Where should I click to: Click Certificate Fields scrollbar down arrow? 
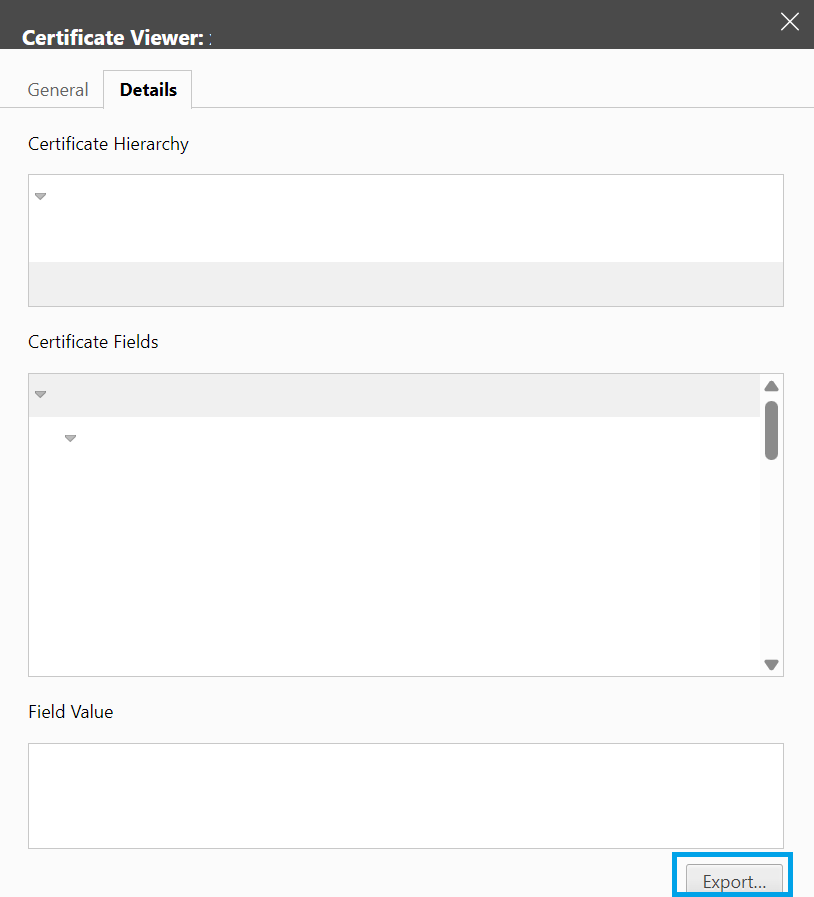point(771,664)
